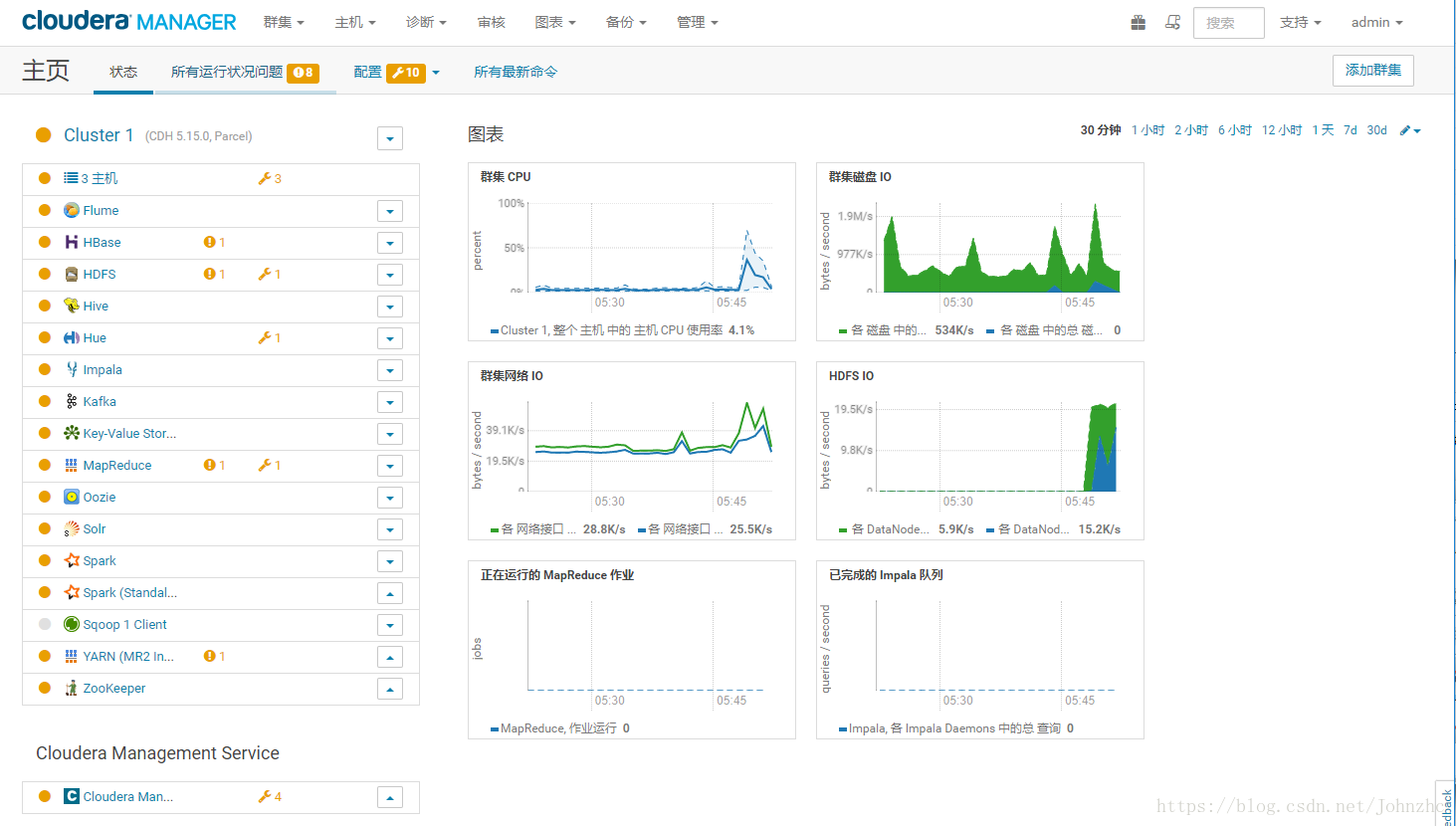This screenshot has height=826, width=1456.
Task: Click the Cloudera Management Service icon
Action: 72,796
